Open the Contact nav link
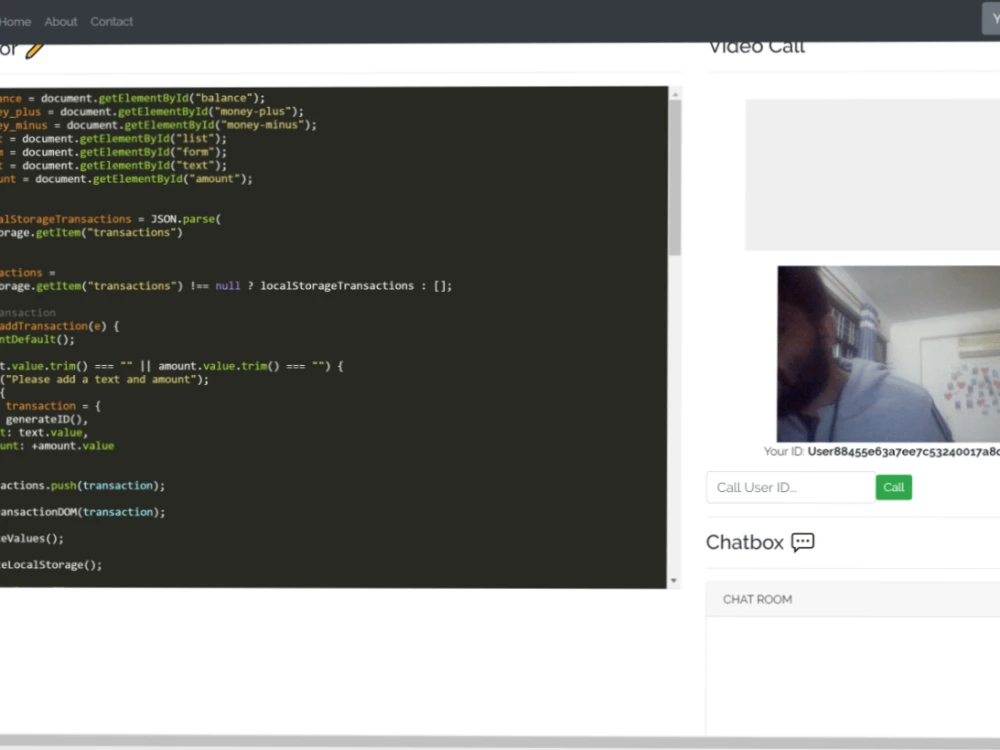This screenshot has width=1000, height=750. [112, 22]
